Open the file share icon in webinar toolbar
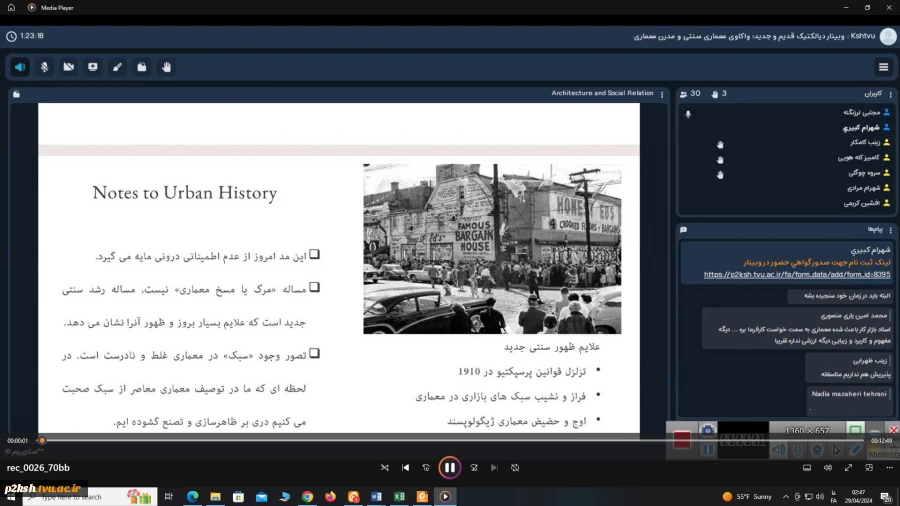The width and height of the screenshot is (900, 506). pos(142,67)
